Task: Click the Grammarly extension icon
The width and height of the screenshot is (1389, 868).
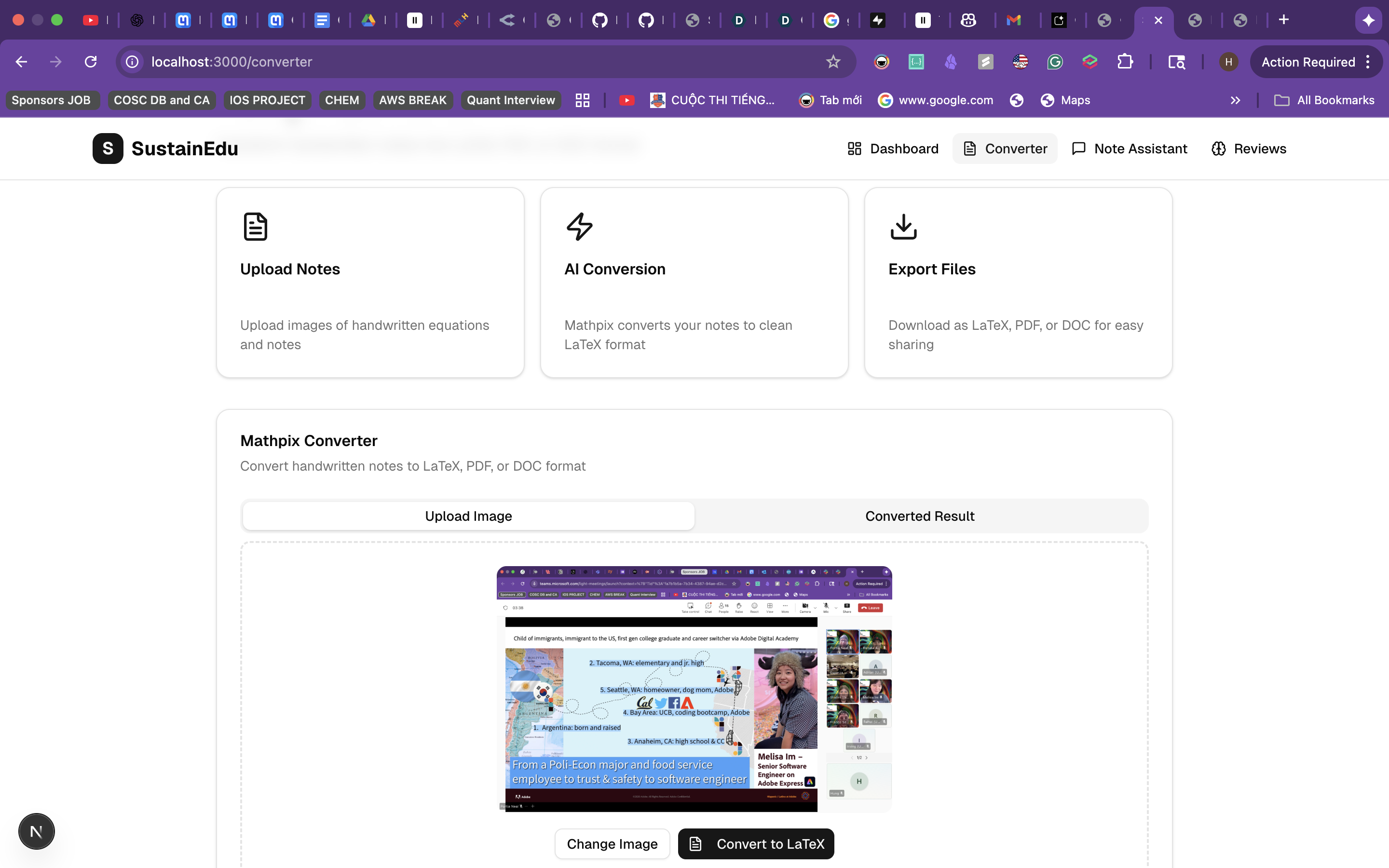Action: click(1055, 62)
